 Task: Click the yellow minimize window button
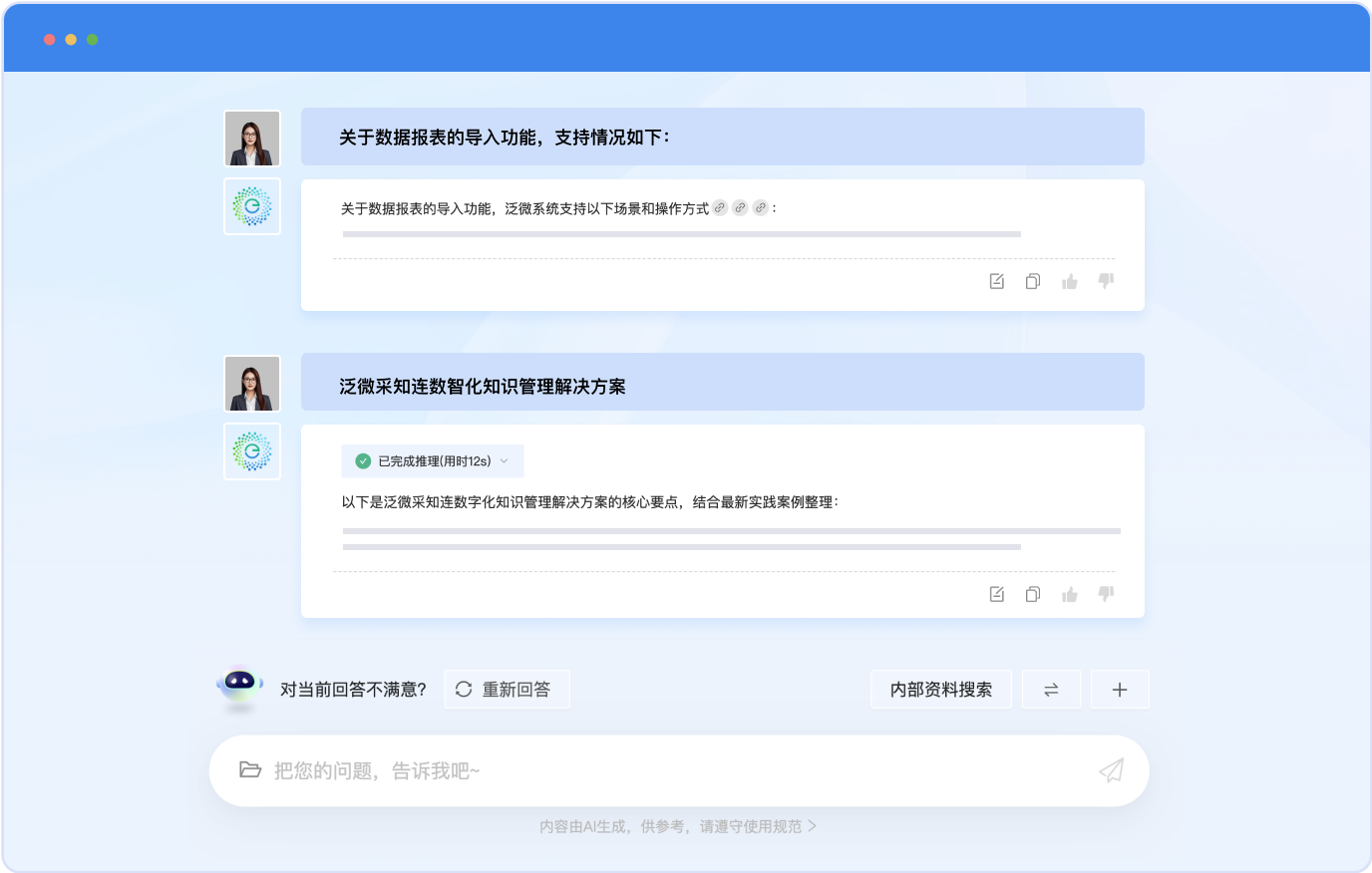(x=71, y=40)
